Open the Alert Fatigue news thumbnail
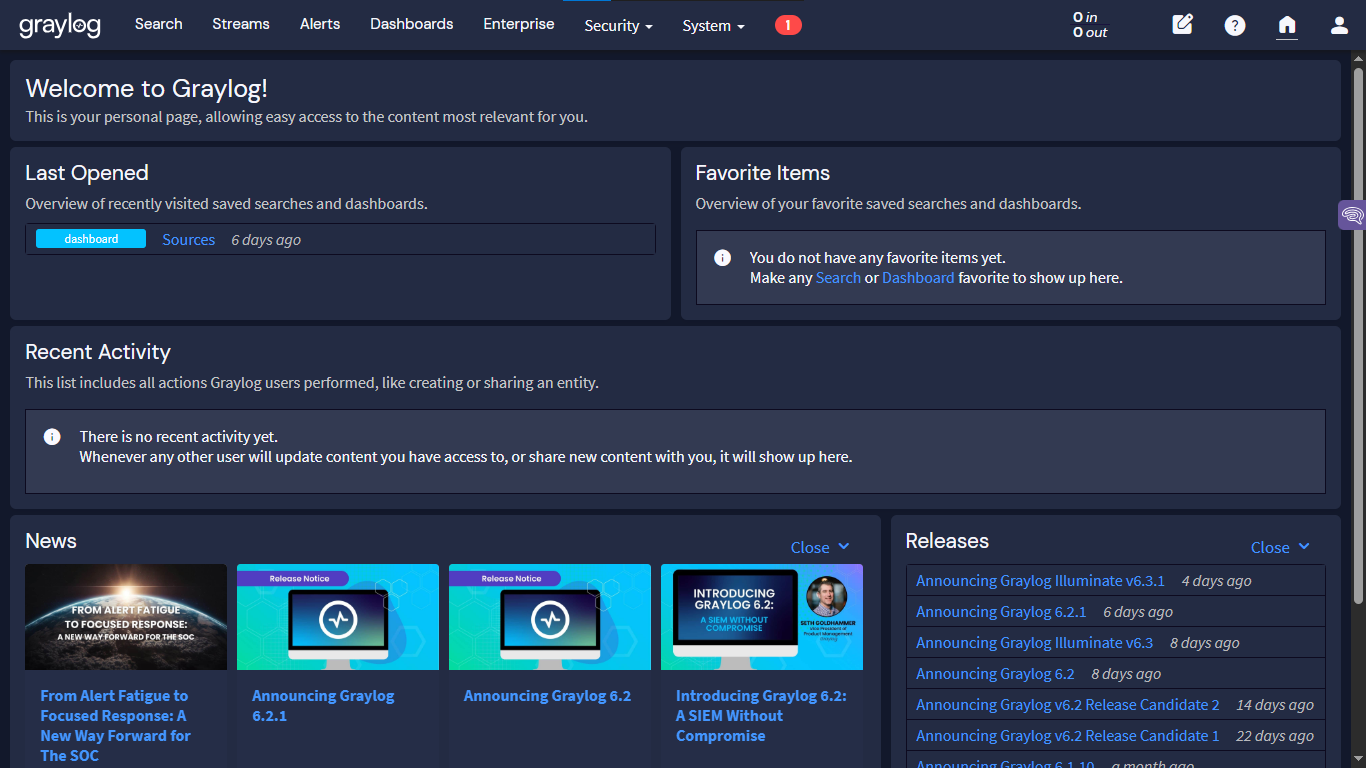The height and width of the screenshot is (768, 1366). (x=126, y=617)
